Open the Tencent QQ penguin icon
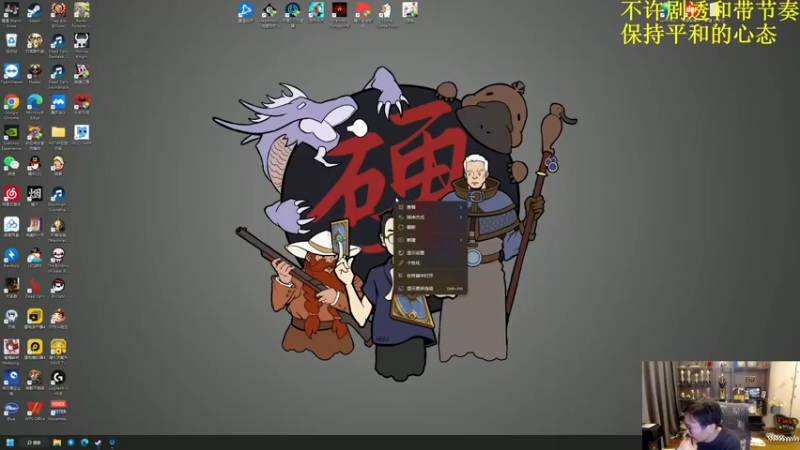This screenshot has width=800, height=450. 35,166
